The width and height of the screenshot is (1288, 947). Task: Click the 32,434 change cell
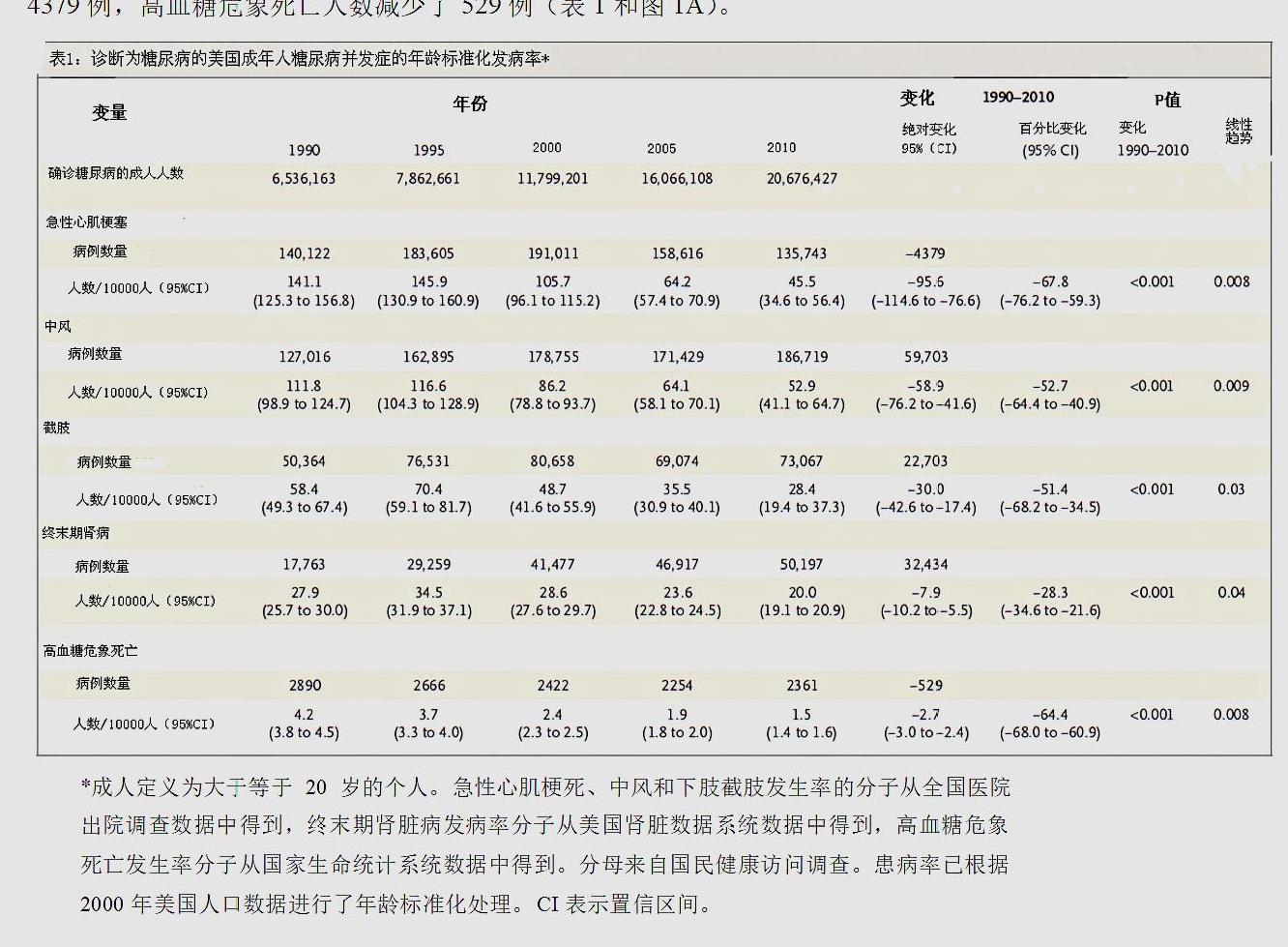coord(926,564)
